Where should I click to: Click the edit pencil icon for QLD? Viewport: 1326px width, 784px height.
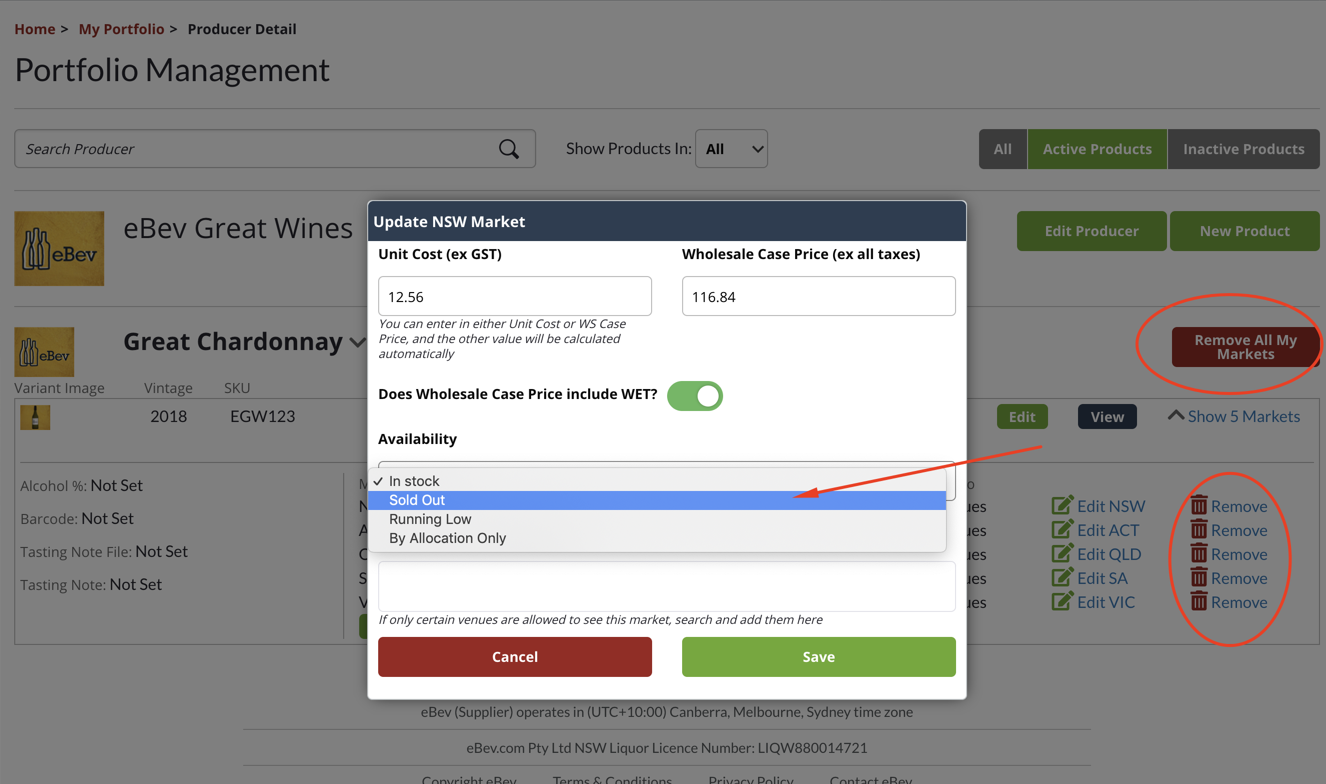pyautogui.click(x=1062, y=554)
